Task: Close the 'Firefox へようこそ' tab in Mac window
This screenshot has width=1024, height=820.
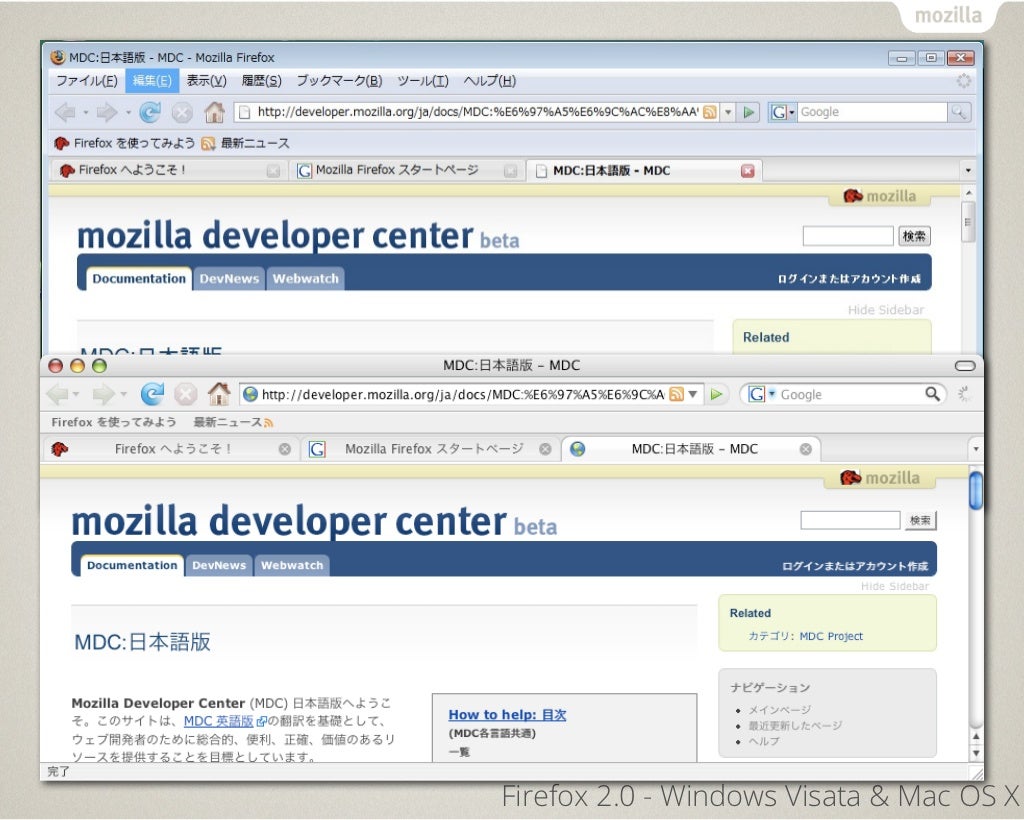Action: pyautogui.click(x=285, y=449)
